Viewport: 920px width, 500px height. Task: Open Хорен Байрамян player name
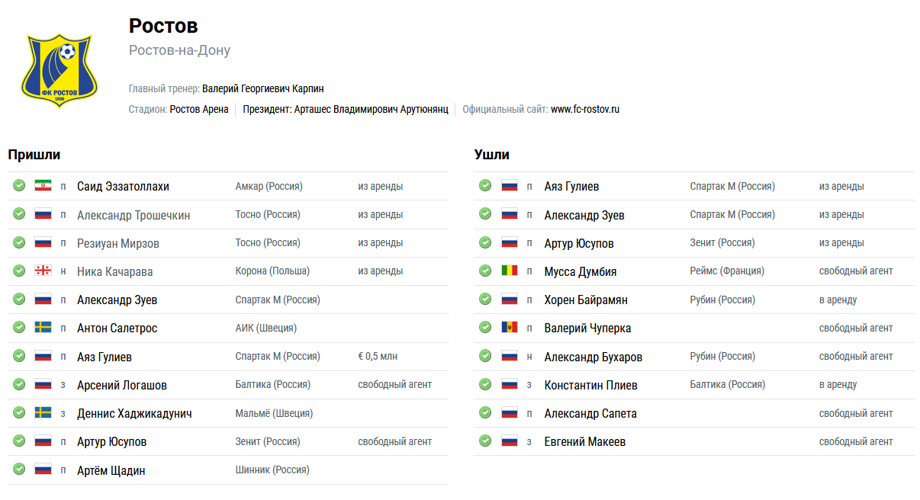(x=586, y=300)
